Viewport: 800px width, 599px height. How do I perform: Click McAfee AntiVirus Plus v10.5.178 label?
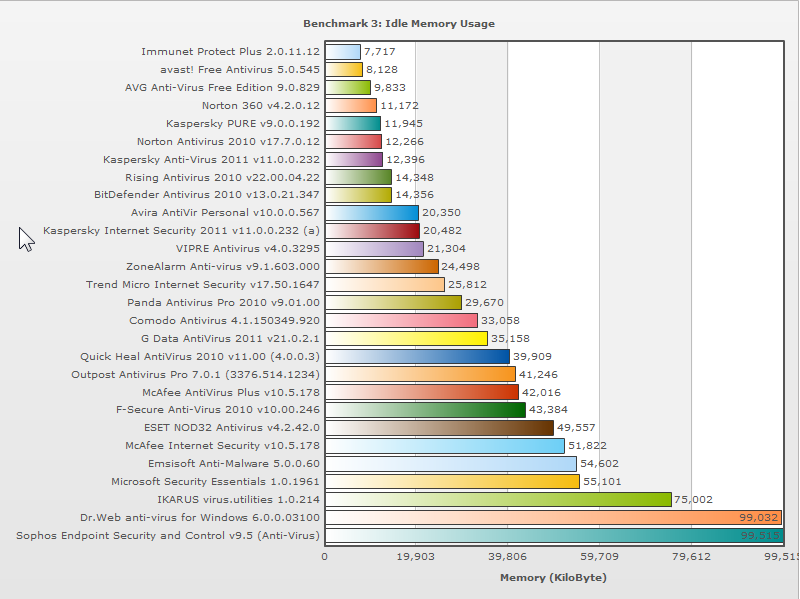(231, 392)
